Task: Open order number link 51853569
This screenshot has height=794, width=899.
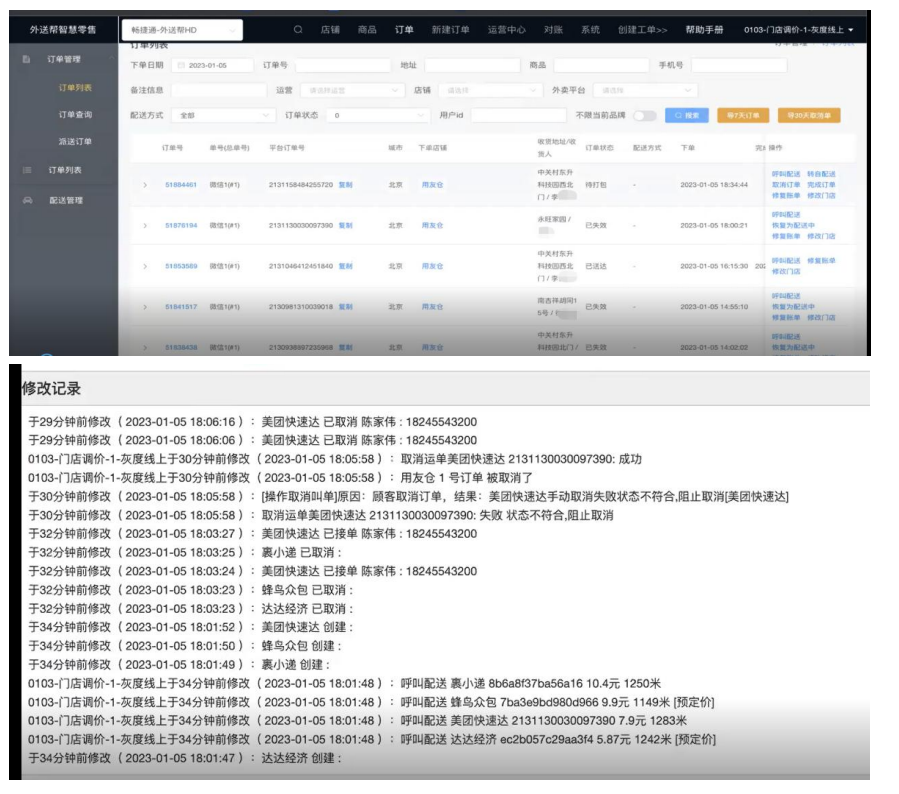Action: [x=181, y=266]
